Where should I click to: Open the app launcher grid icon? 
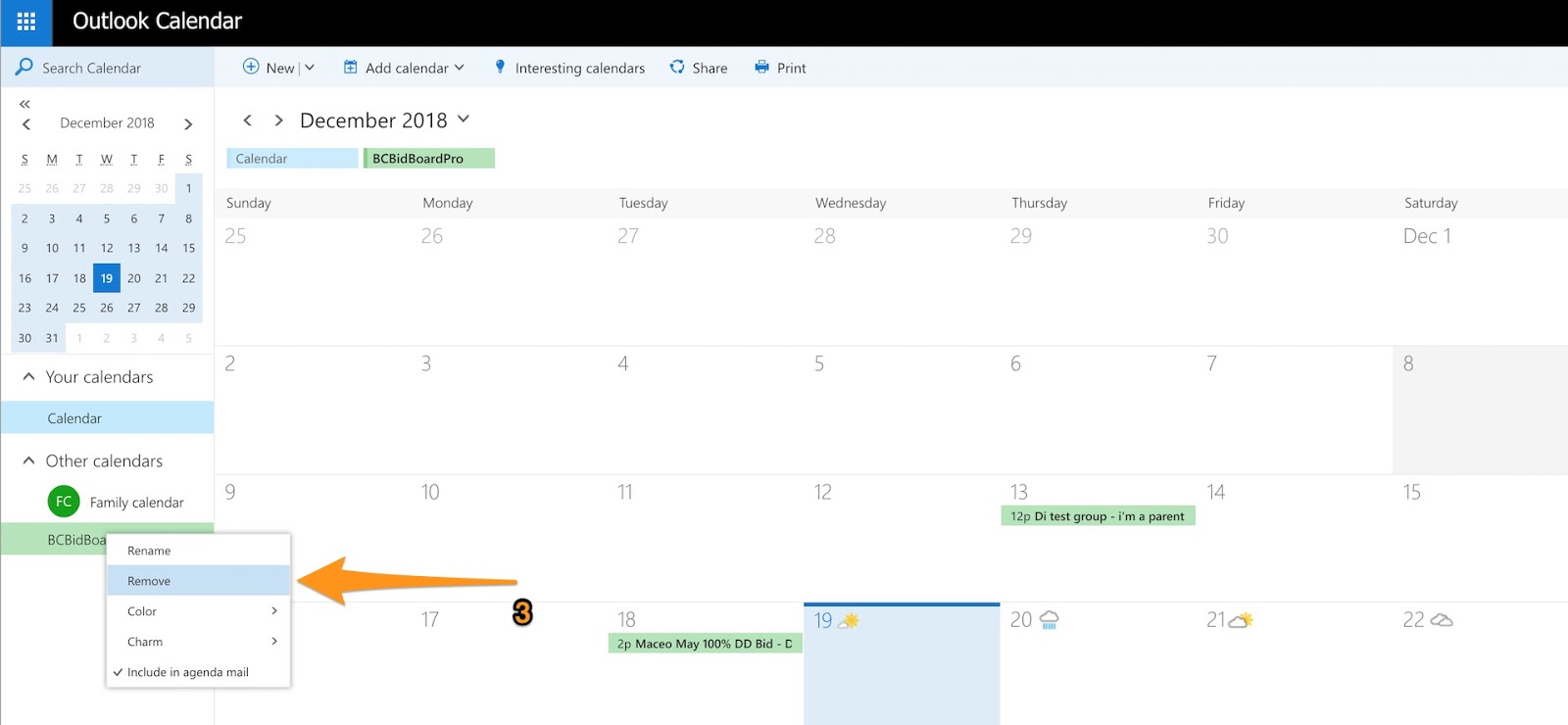click(x=25, y=22)
